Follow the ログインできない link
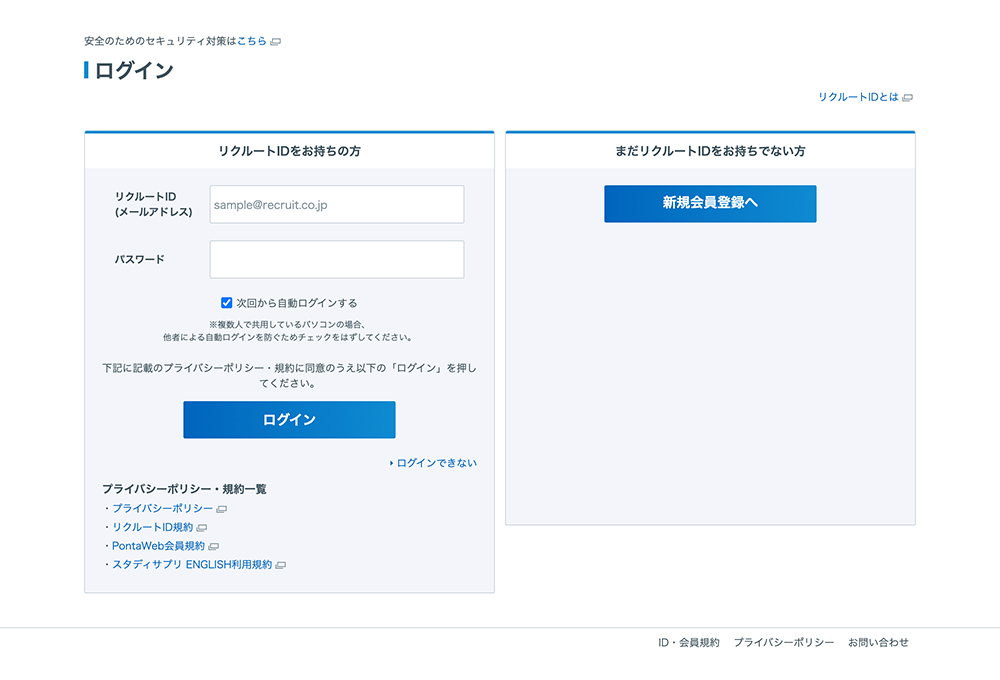 point(437,464)
